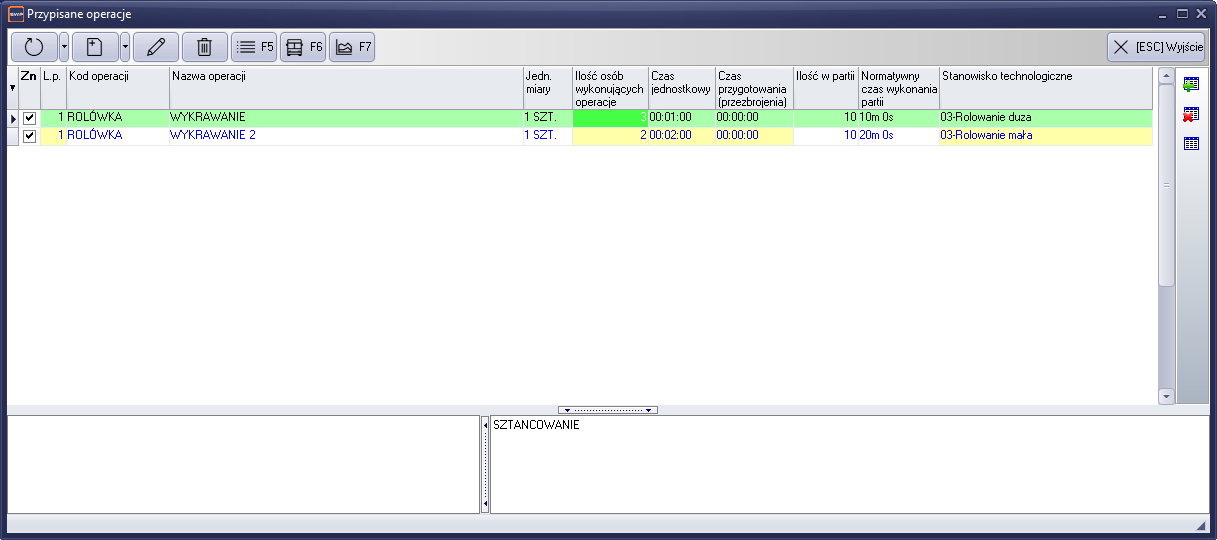Sort by Kod operacji column header
The height and width of the screenshot is (540, 1217).
coord(117,76)
